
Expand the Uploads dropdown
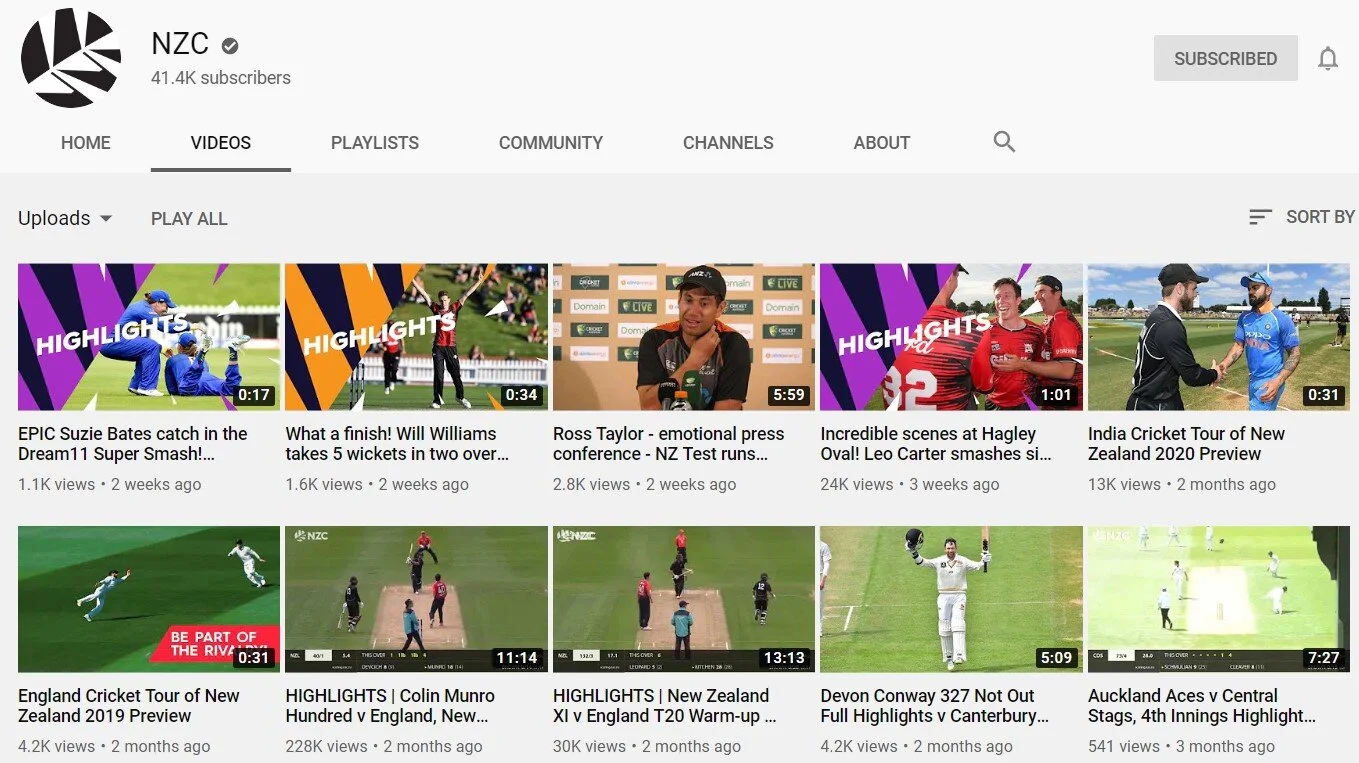[65, 218]
